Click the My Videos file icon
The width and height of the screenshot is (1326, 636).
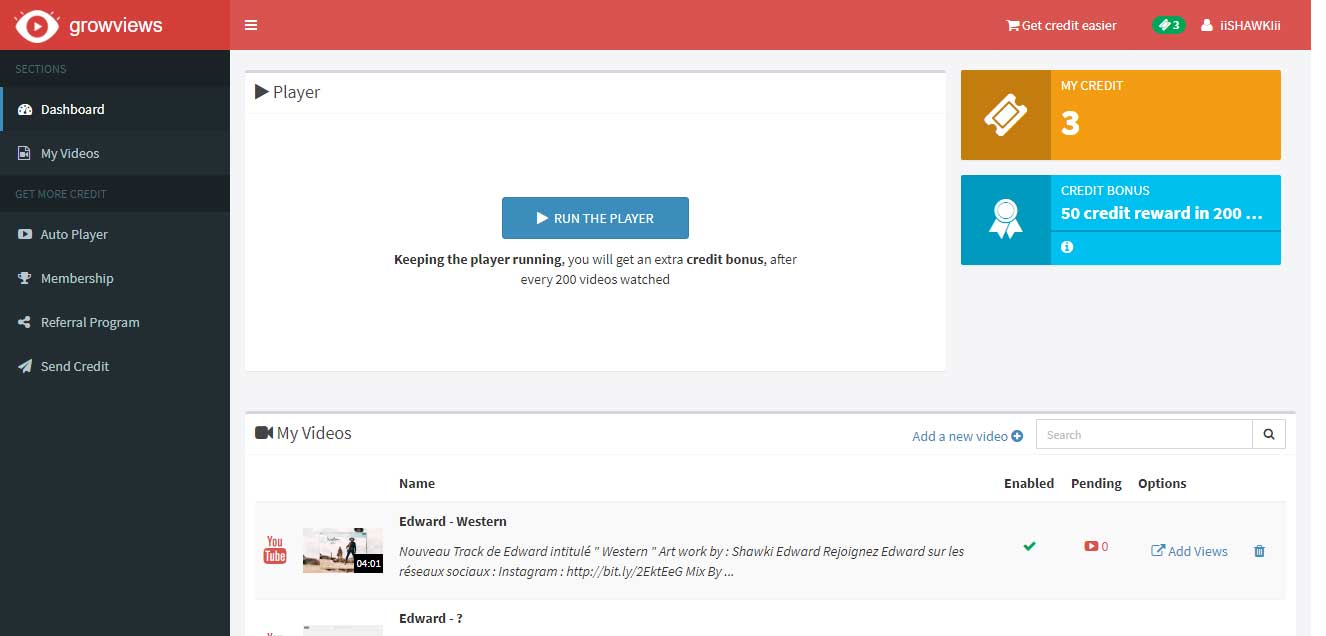click(x=25, y=153)
